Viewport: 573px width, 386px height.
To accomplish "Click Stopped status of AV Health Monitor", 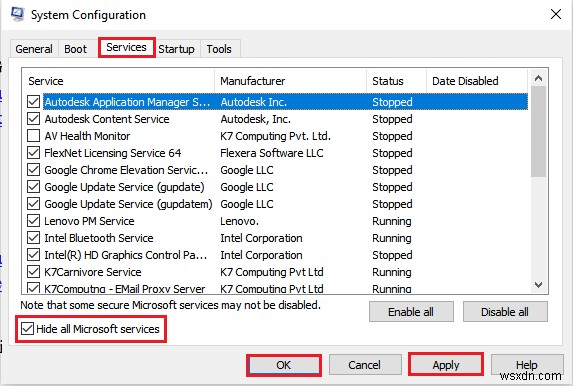I will [x=392, y=136].
